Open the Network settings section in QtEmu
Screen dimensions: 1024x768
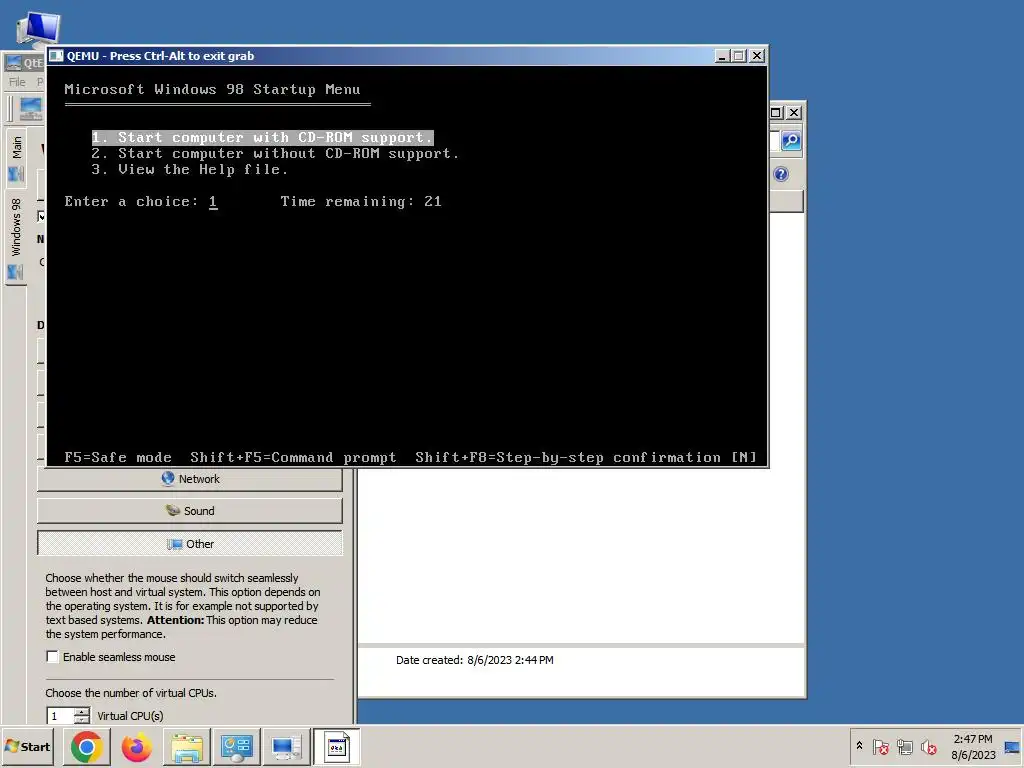tap(189, 479)
